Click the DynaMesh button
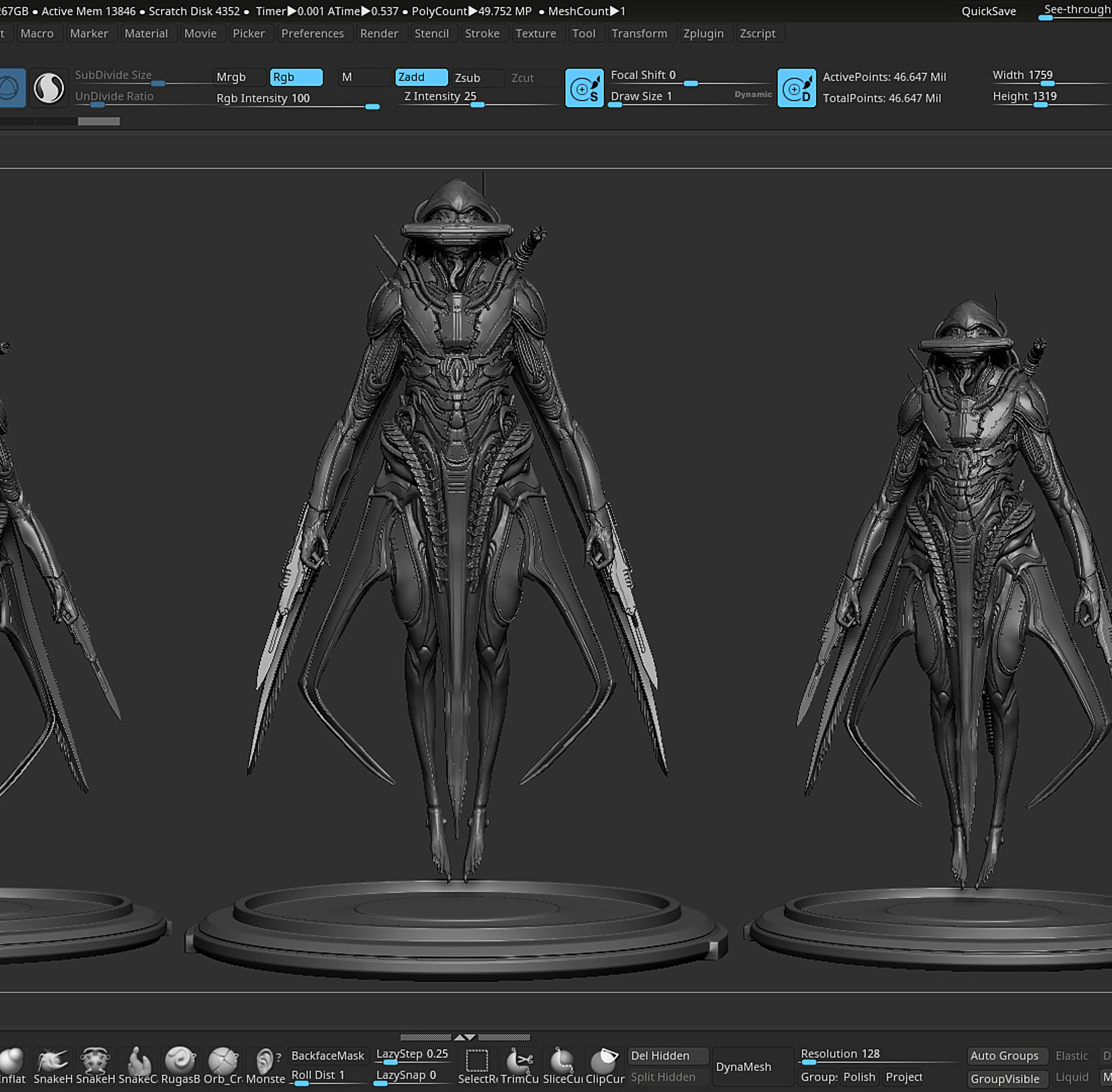 pyautogui.click(x=743, y=1066)
